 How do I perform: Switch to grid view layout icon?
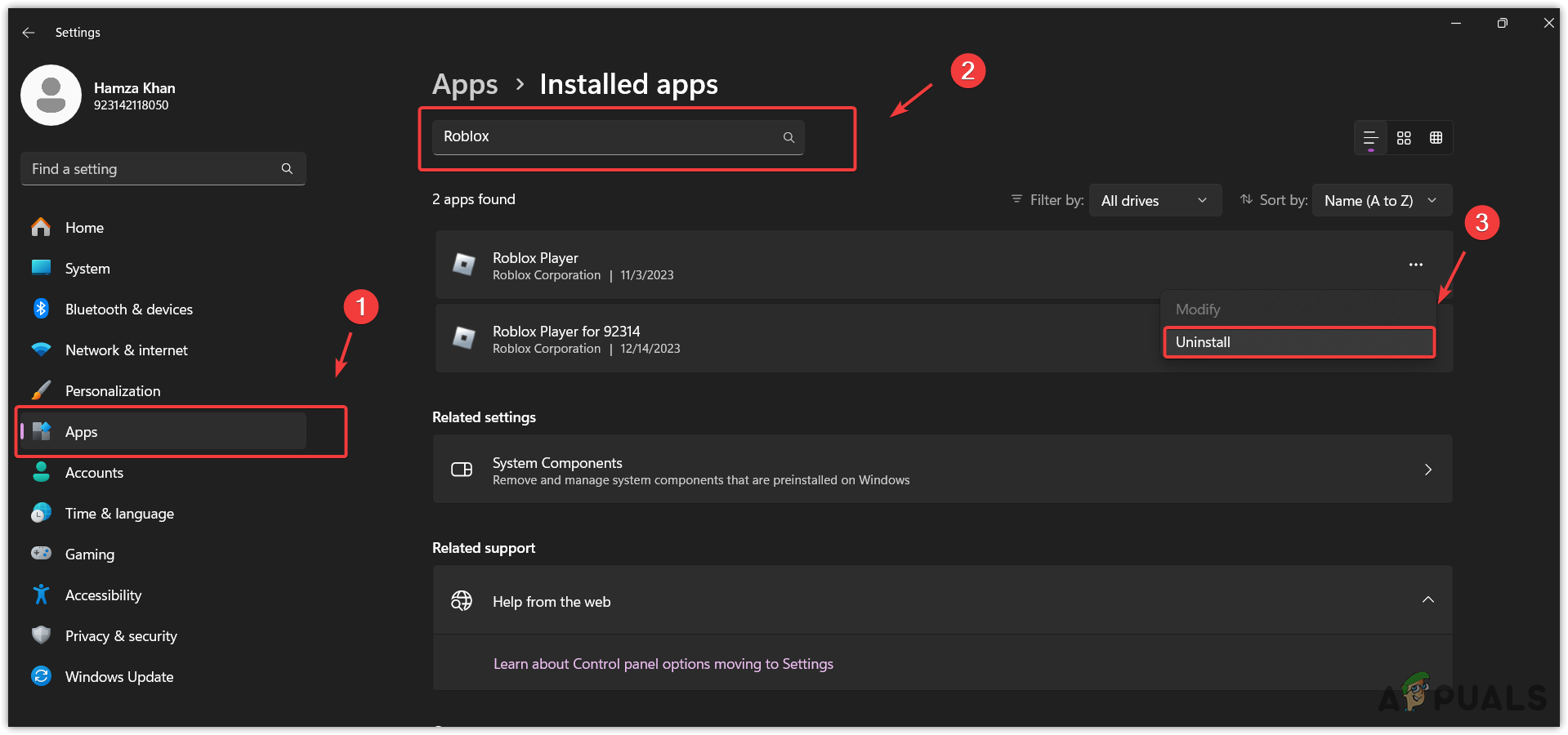[1404, 138]
